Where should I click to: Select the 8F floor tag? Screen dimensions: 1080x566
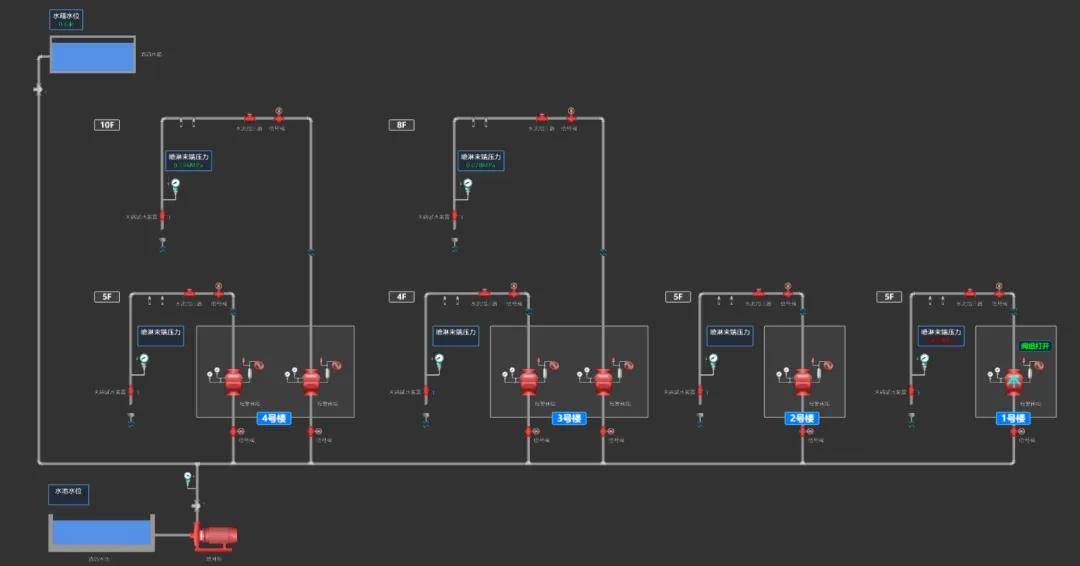coord(402,125)
